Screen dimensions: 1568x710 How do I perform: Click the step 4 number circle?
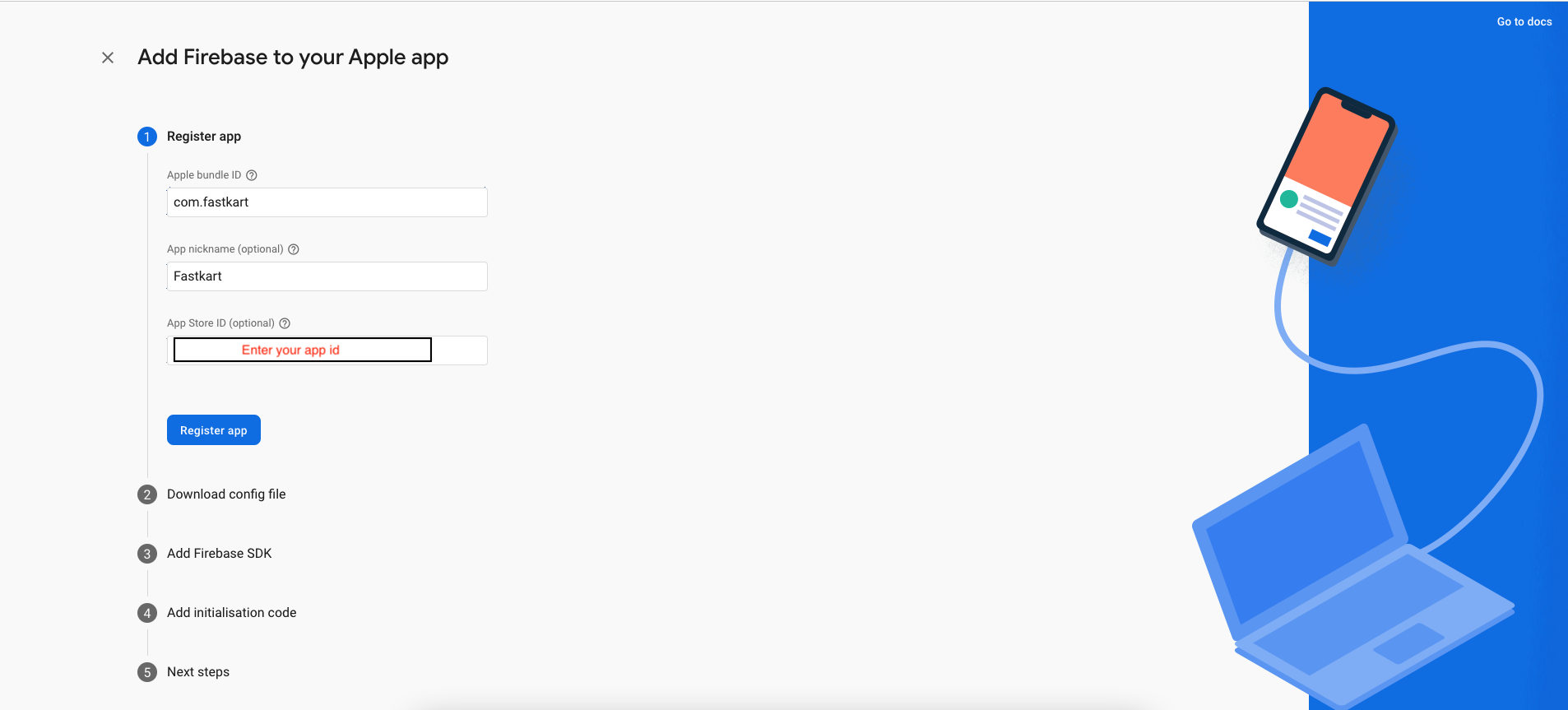147,613
